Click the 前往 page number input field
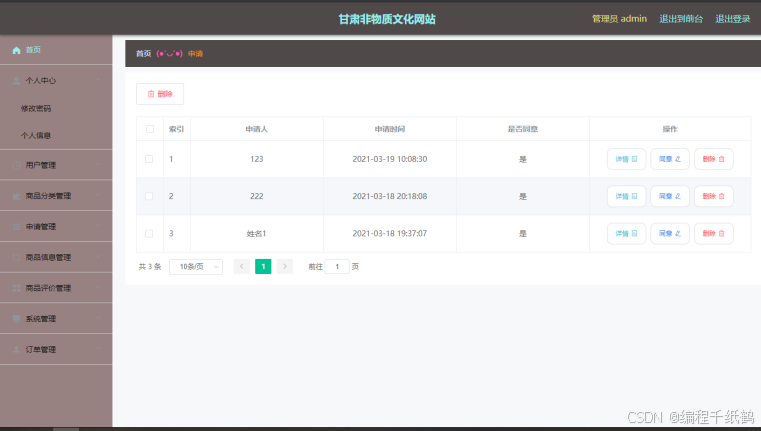 [337, 266]
